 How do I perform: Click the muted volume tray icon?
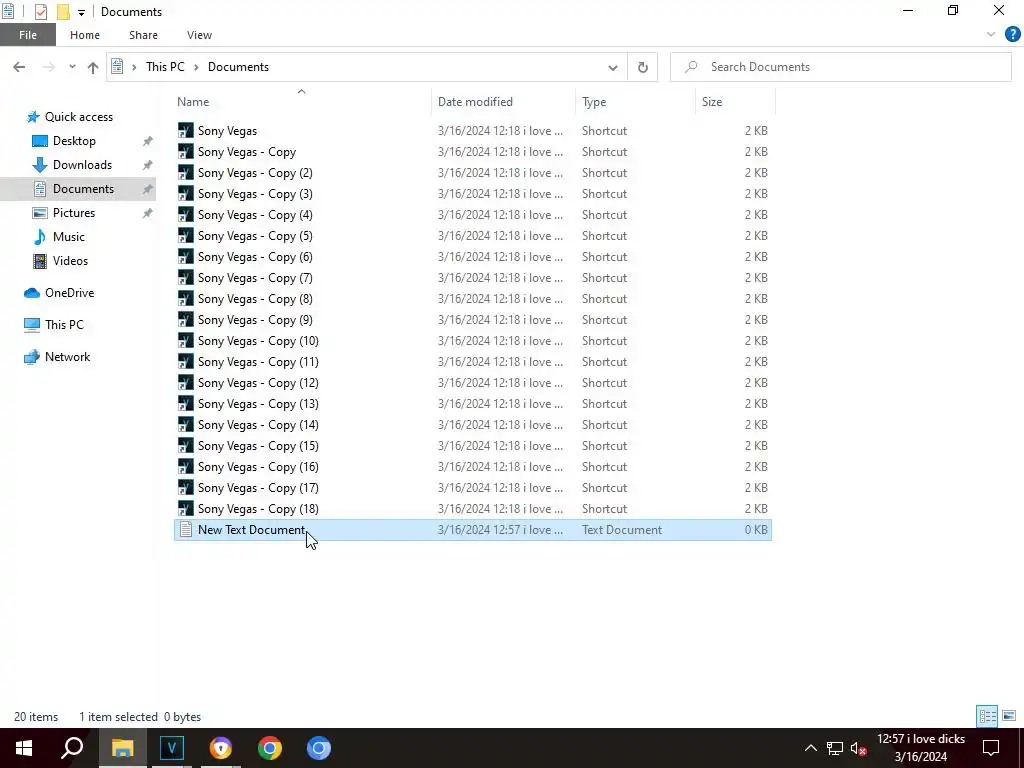coord(859,748)
